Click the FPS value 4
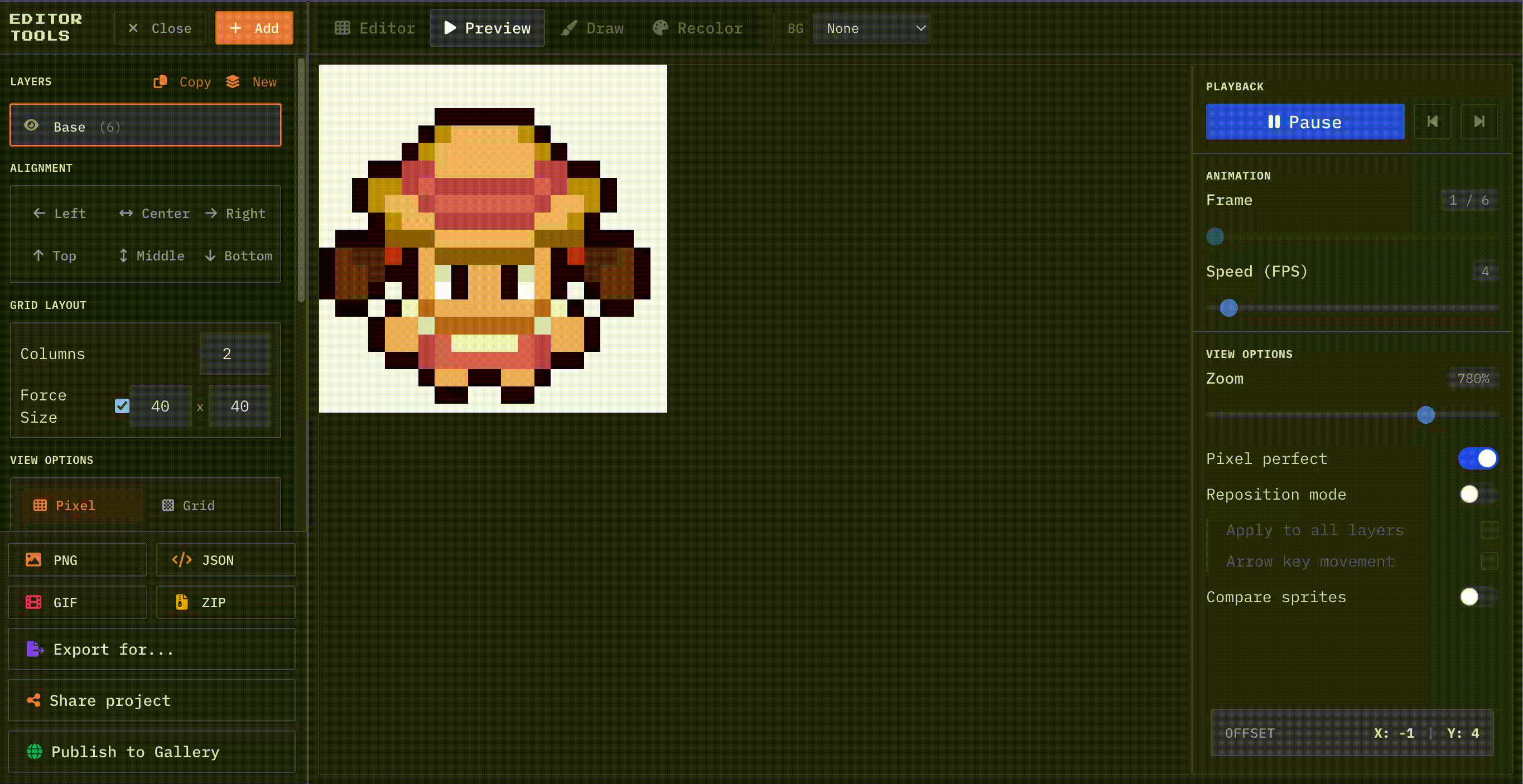The height and width of the screenshot is (784, 1523). pyautogui.click(x=1485, y=271)
